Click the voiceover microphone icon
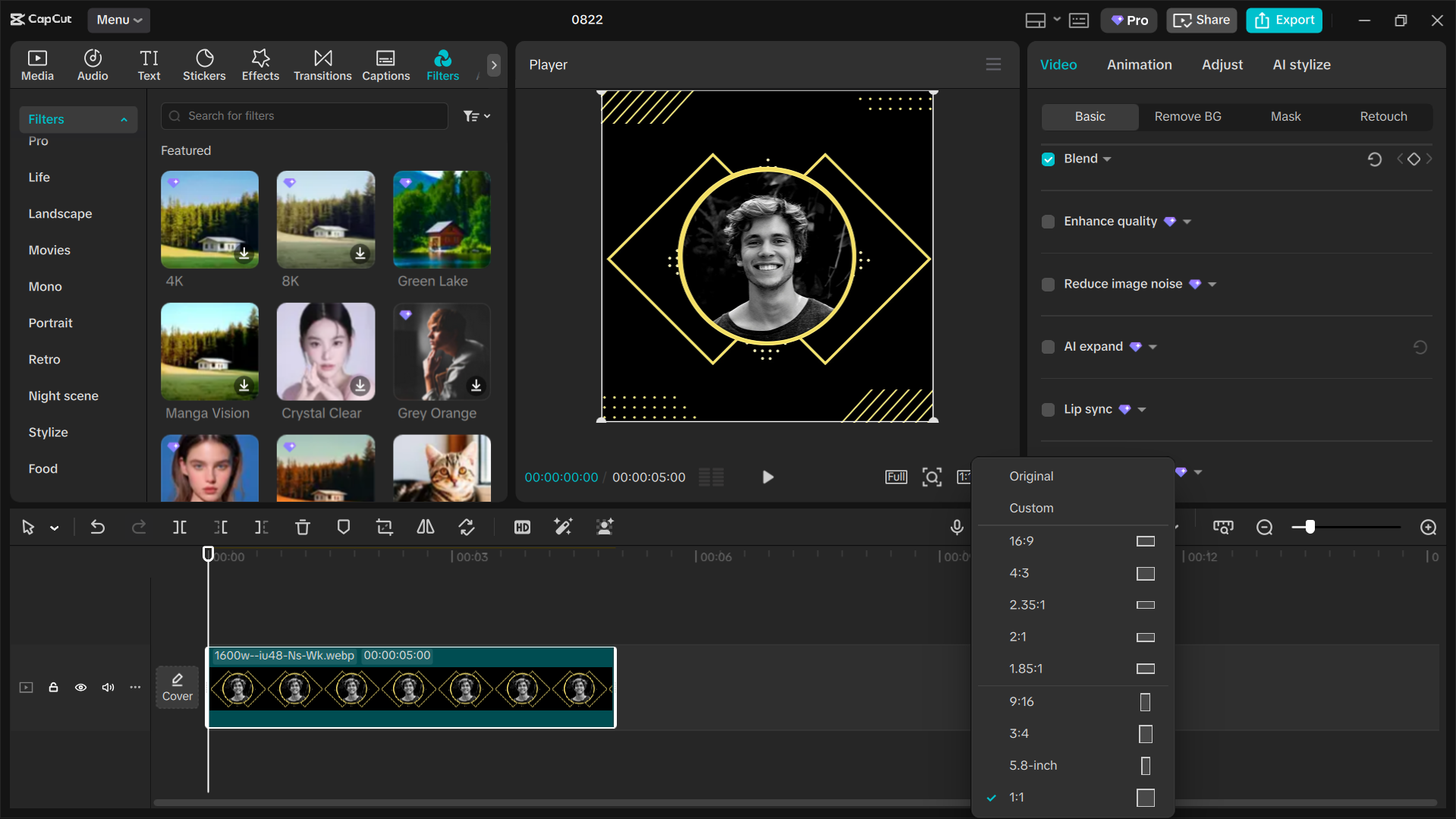Viewport: 1456px width, 819px height. tap(957, 527)
